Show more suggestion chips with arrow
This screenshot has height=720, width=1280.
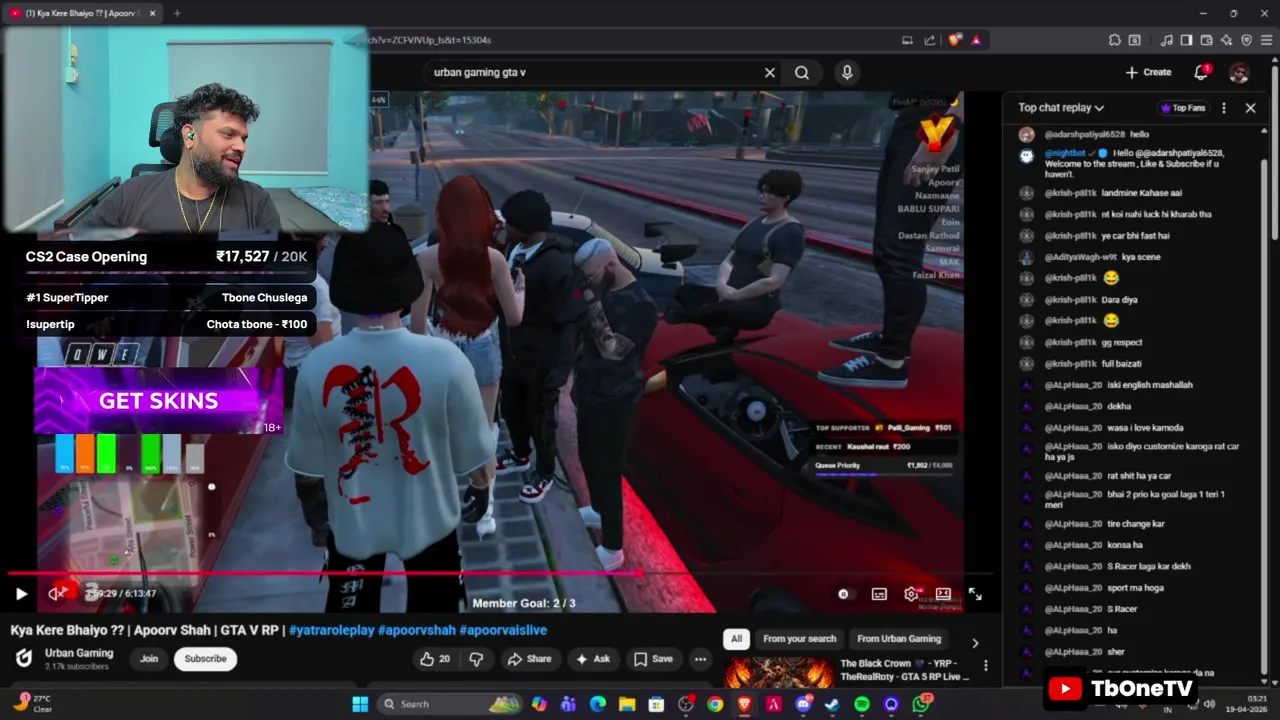click(x=975, y=643)
